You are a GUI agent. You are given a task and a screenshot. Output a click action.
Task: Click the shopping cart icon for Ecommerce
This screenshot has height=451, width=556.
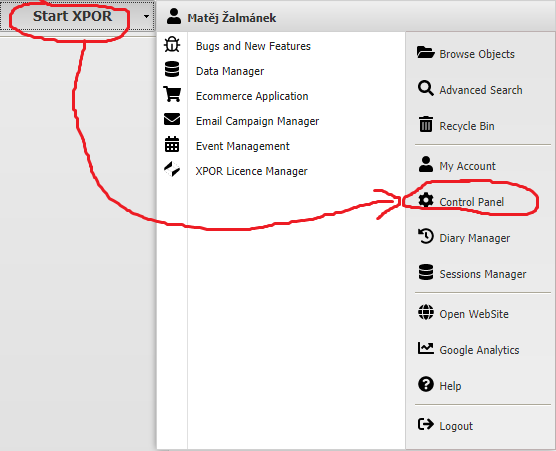click(172, 94)
